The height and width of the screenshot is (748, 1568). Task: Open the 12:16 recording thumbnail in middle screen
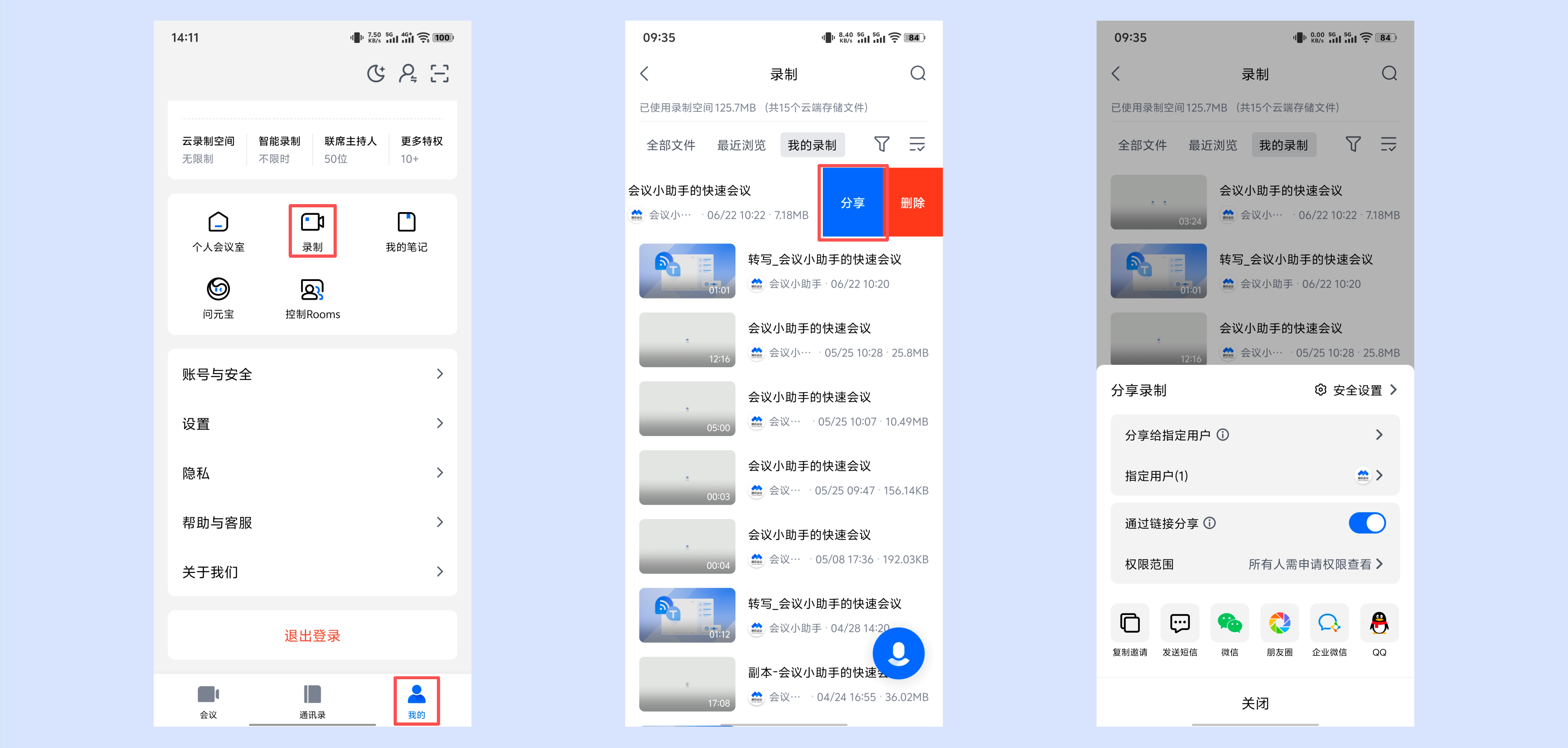[686, 340]
